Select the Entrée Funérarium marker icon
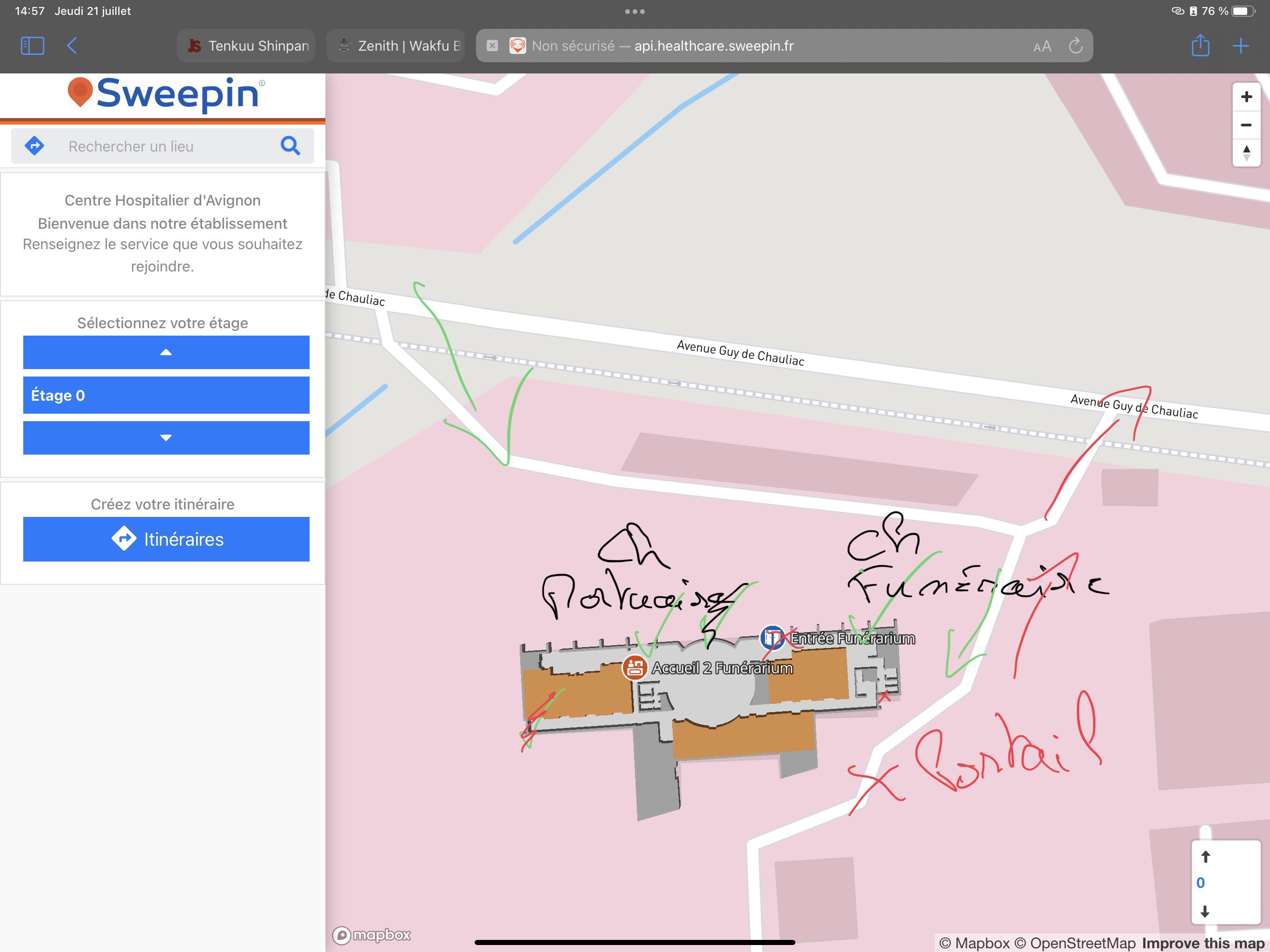This screenshot has height=952, width=1270. [772, 638]
